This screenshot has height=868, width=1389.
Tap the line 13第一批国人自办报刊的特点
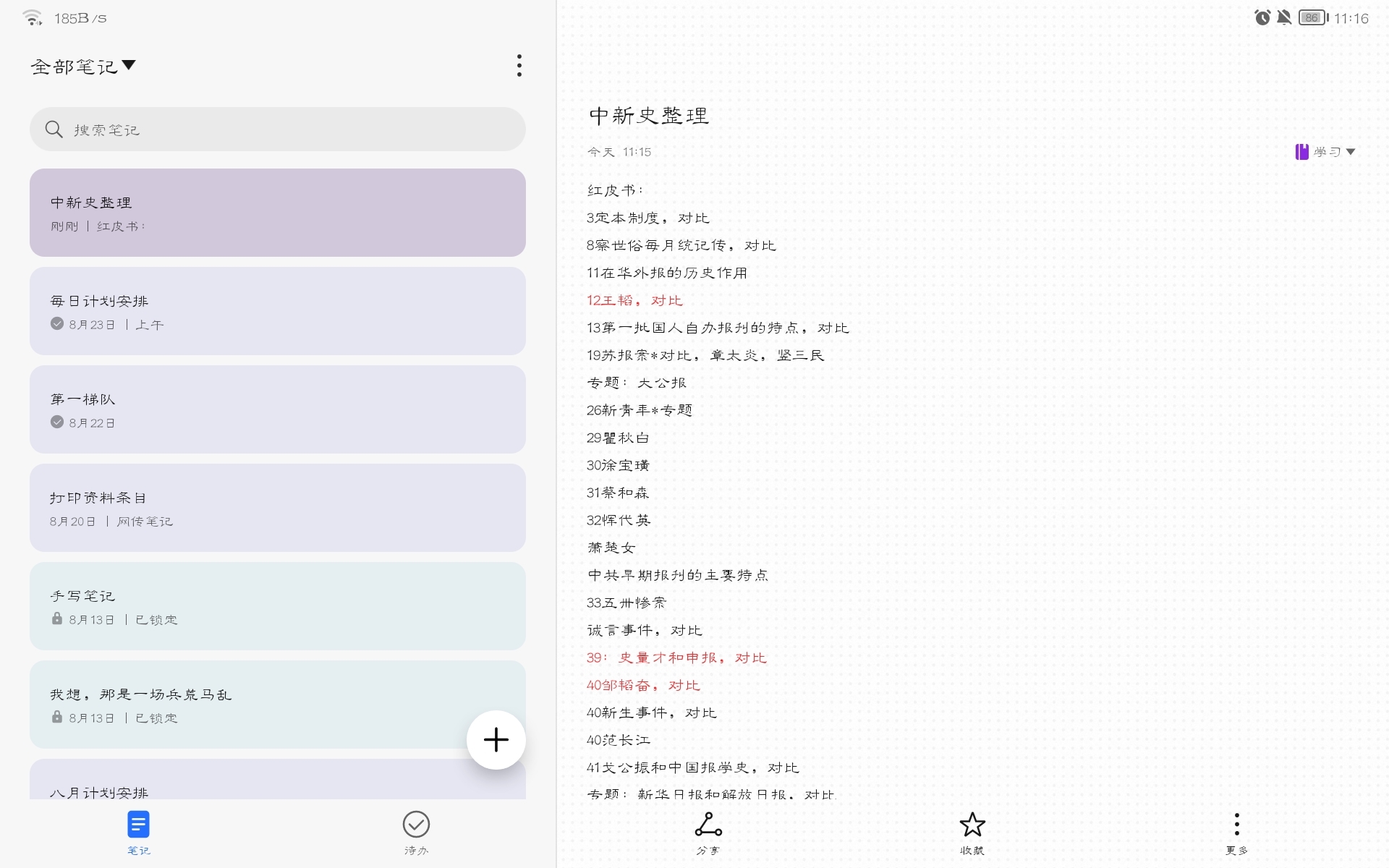tap(718, 328)
